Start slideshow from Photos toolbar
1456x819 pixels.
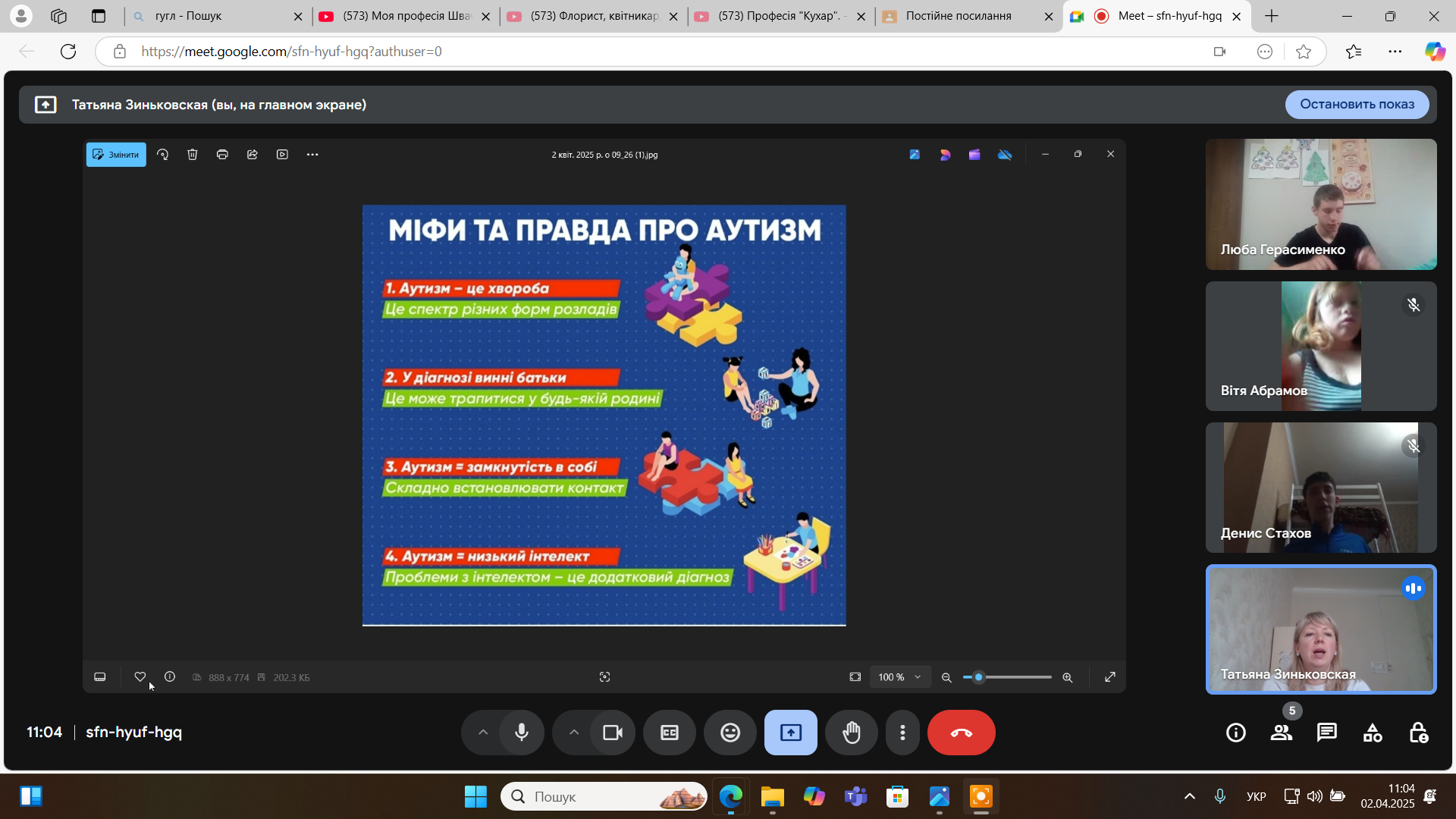[282, 155]
